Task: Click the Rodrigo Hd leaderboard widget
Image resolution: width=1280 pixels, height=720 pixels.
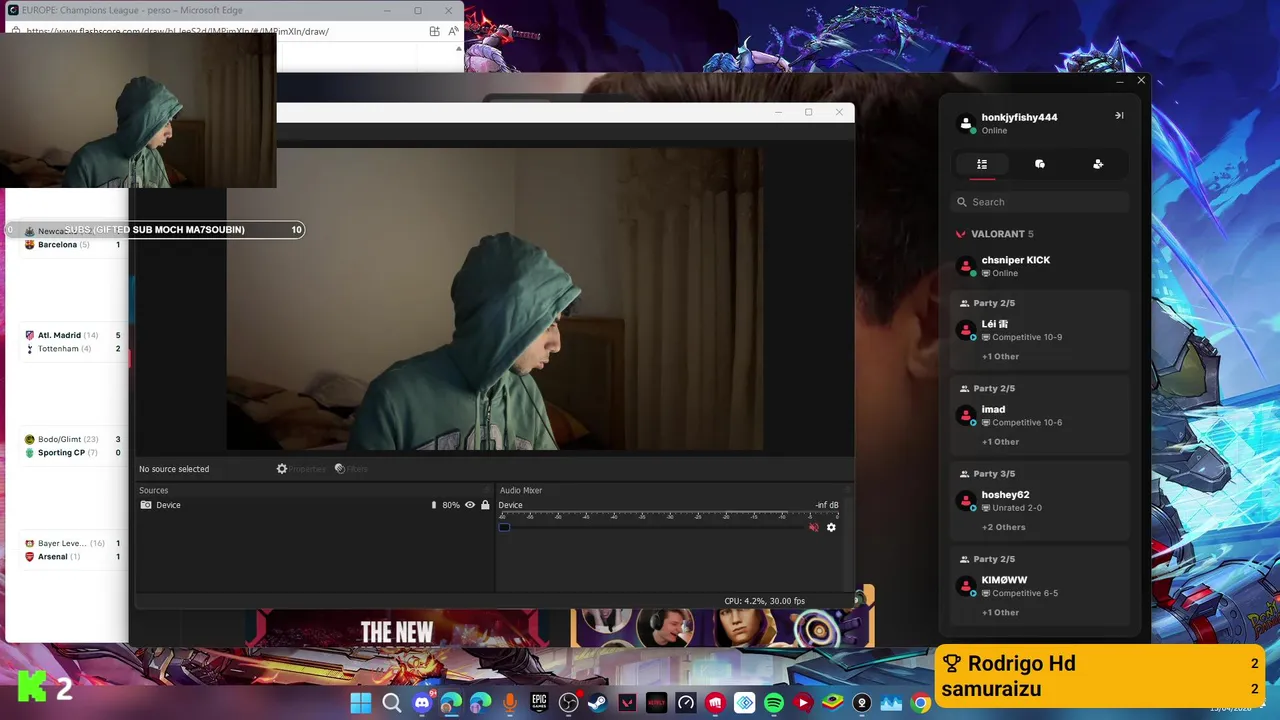Action: [1100, 676]
